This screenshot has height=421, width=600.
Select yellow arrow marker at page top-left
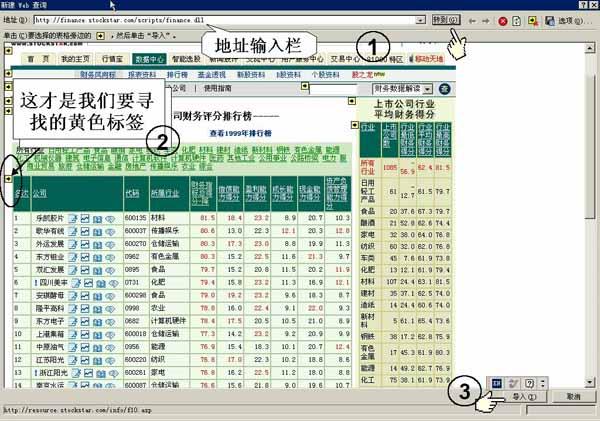(7, 73)
